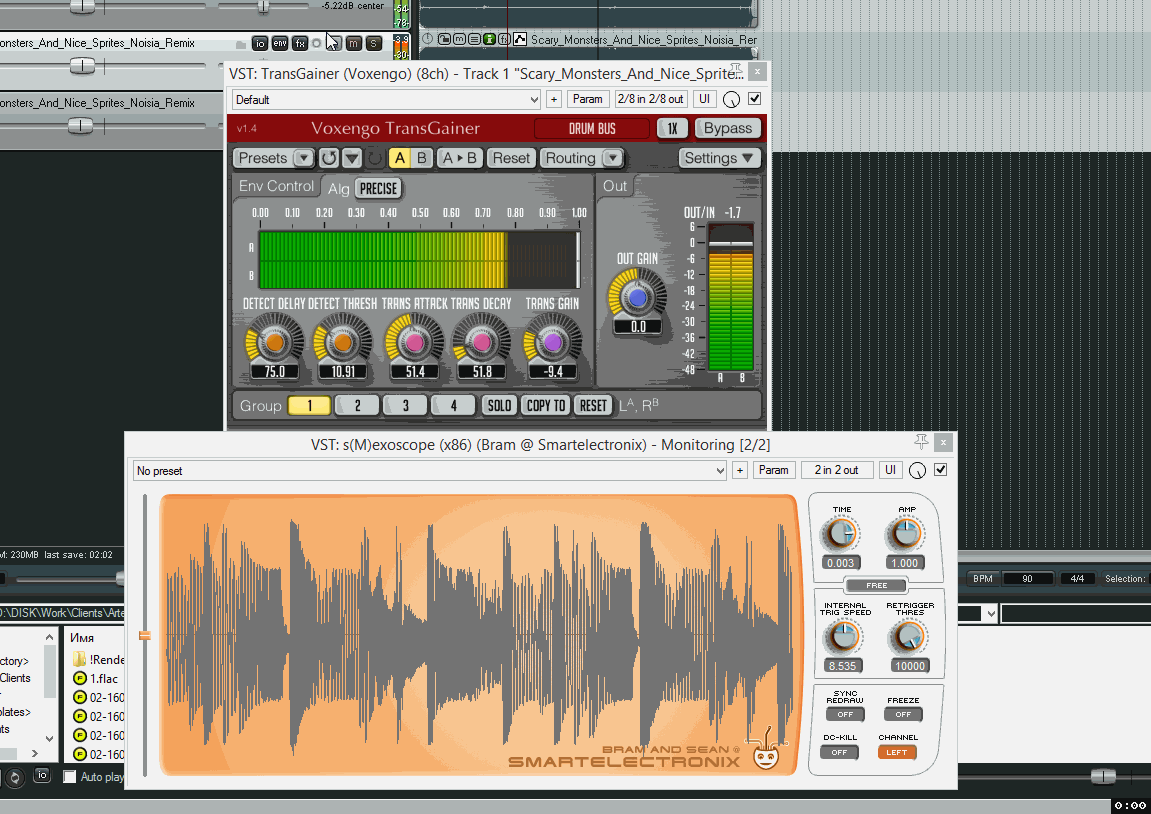The image size is (1151, 814).
Task: Pin the TransGainer window on top
Action: click(x=736, y=70)
